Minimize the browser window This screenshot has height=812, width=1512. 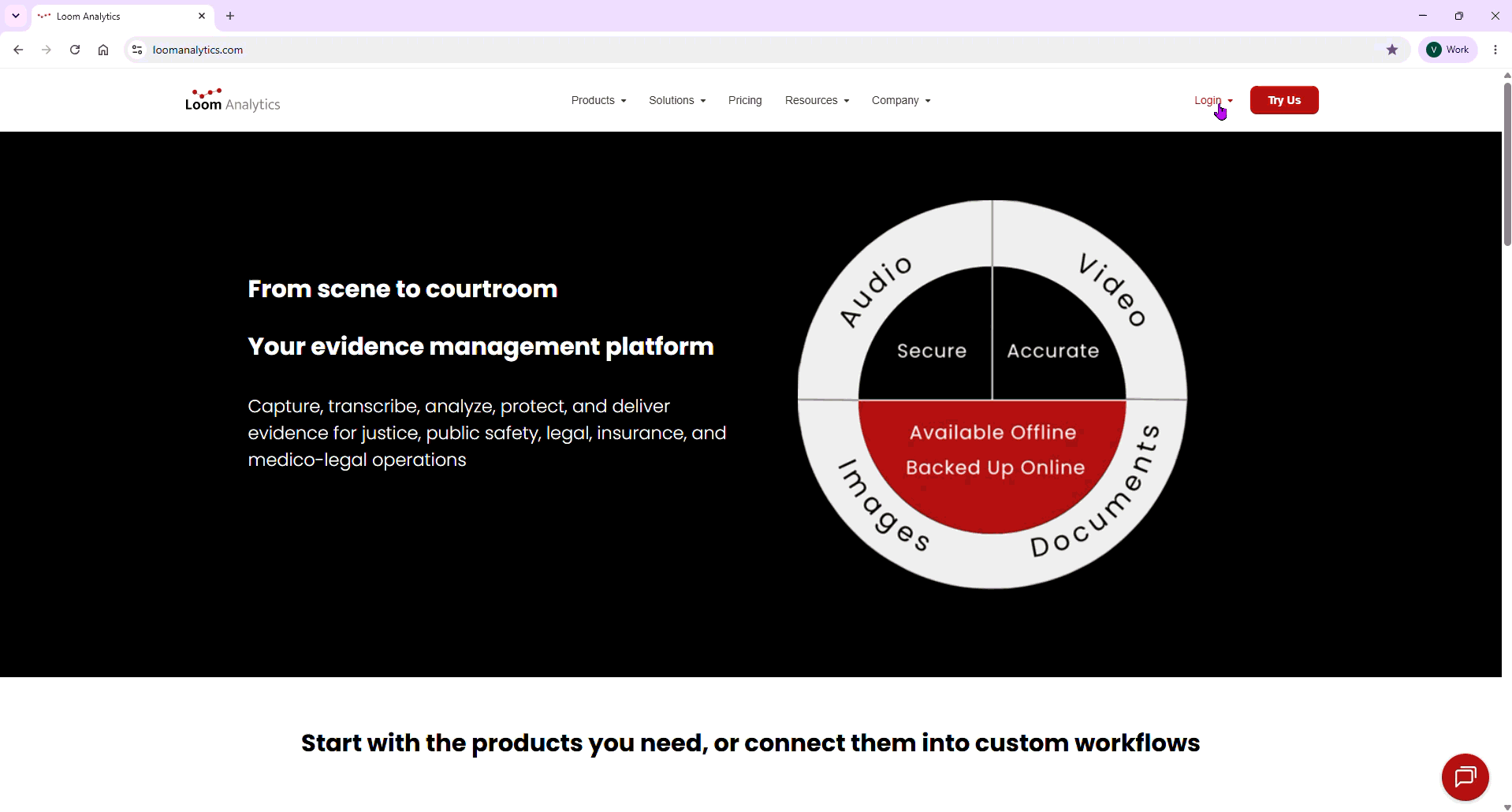coord(1423,16)
